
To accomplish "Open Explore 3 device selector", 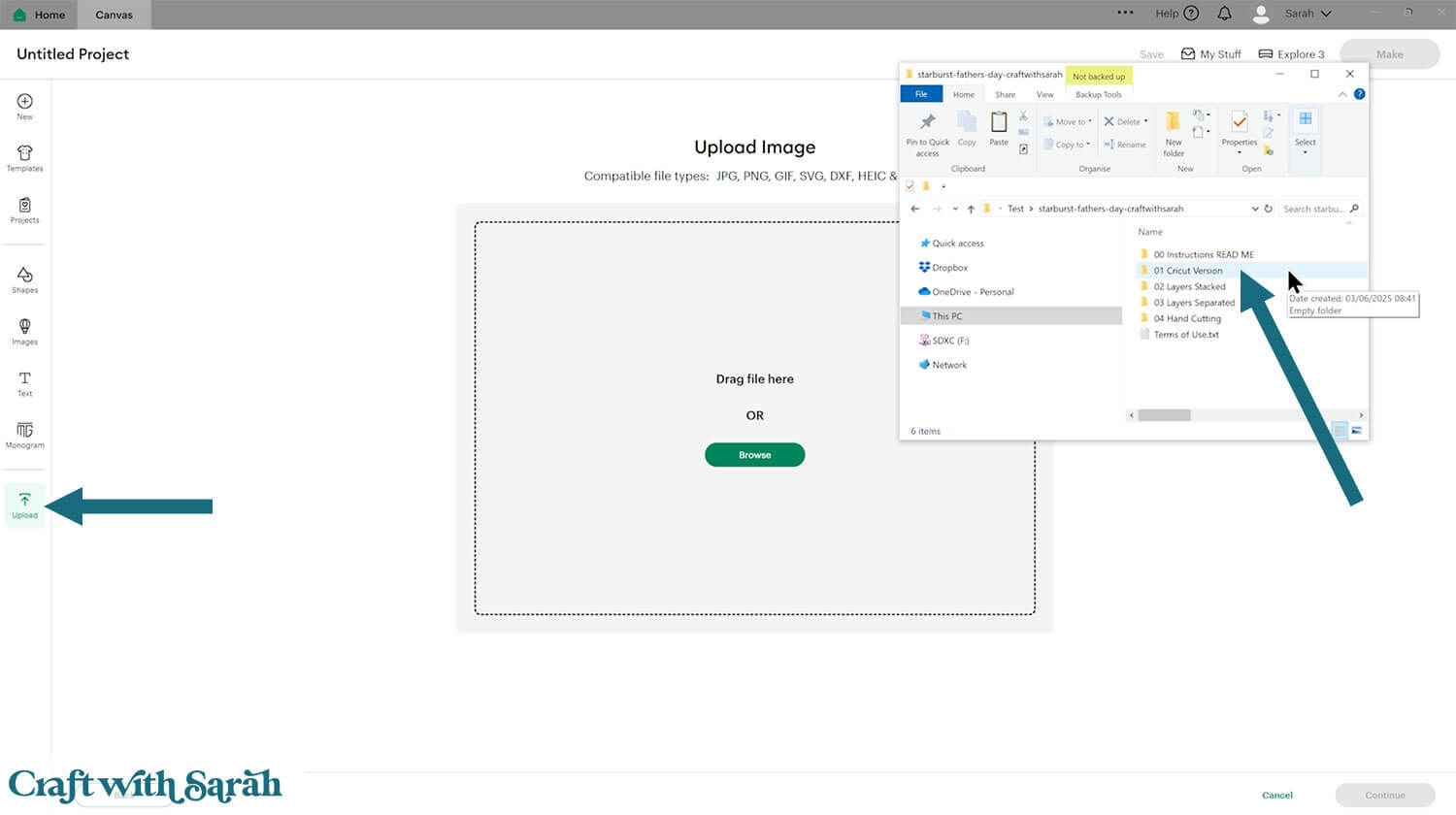I will tap(1291, 54).
